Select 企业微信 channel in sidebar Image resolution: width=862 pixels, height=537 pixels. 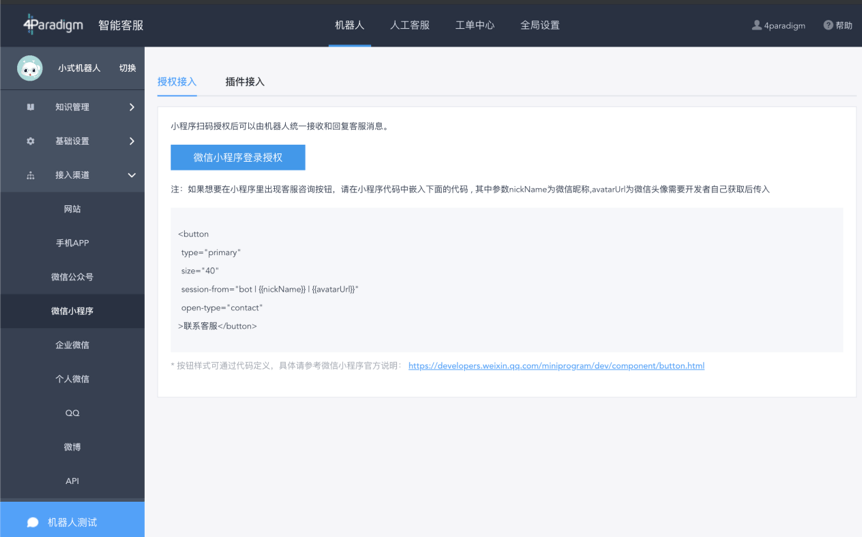tap(72, 345)
